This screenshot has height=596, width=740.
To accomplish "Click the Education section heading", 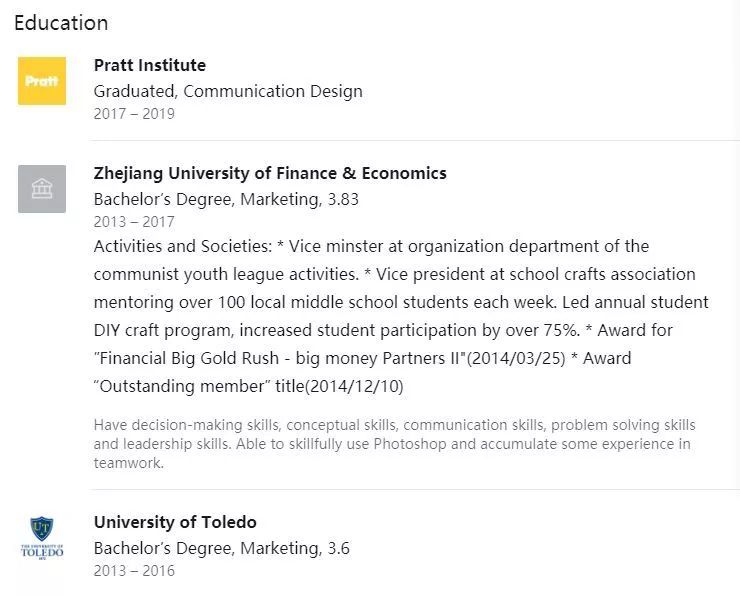I will (x=61, y=23).
